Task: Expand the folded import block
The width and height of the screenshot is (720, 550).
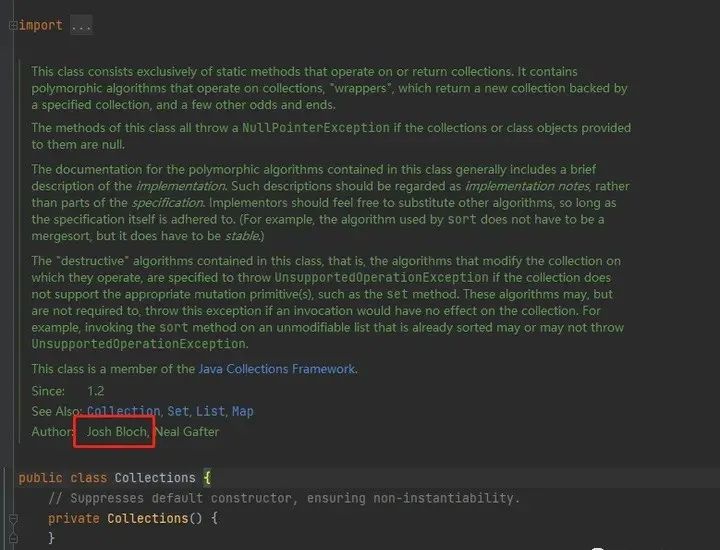Action: pos(13,25)
